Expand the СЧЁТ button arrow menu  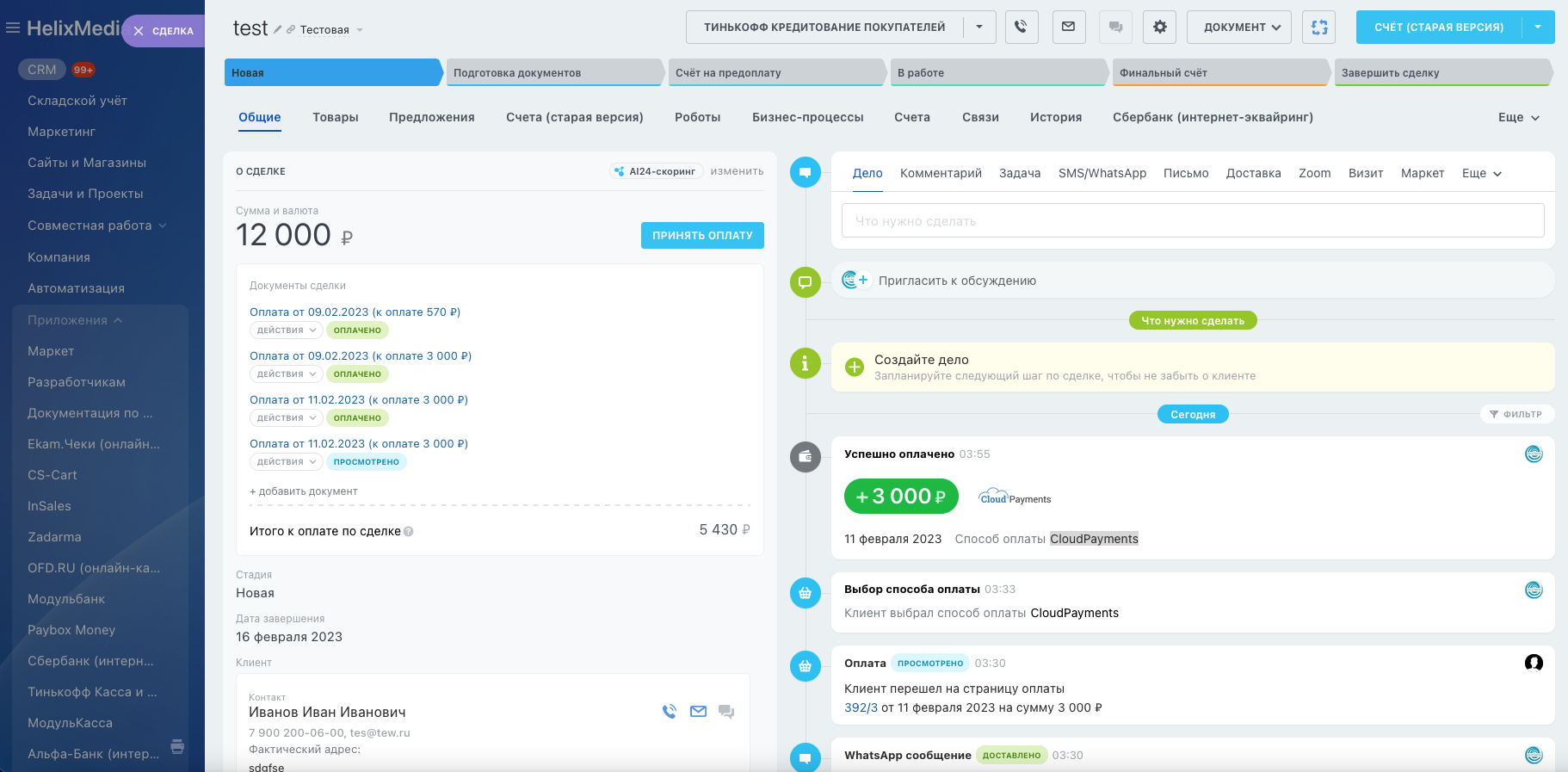point(1538,27)
